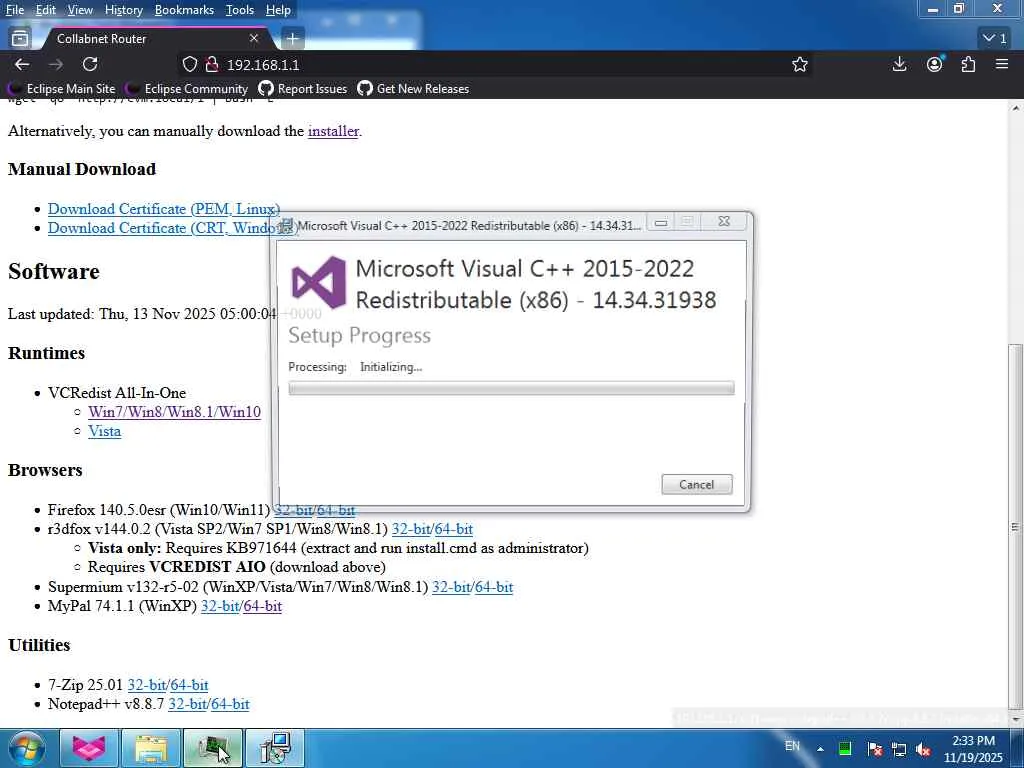The width and height of the screenshot is (1024, 768).
Task: Open Windows Explorer folder taskbar icon
Action: click(151, 748)
